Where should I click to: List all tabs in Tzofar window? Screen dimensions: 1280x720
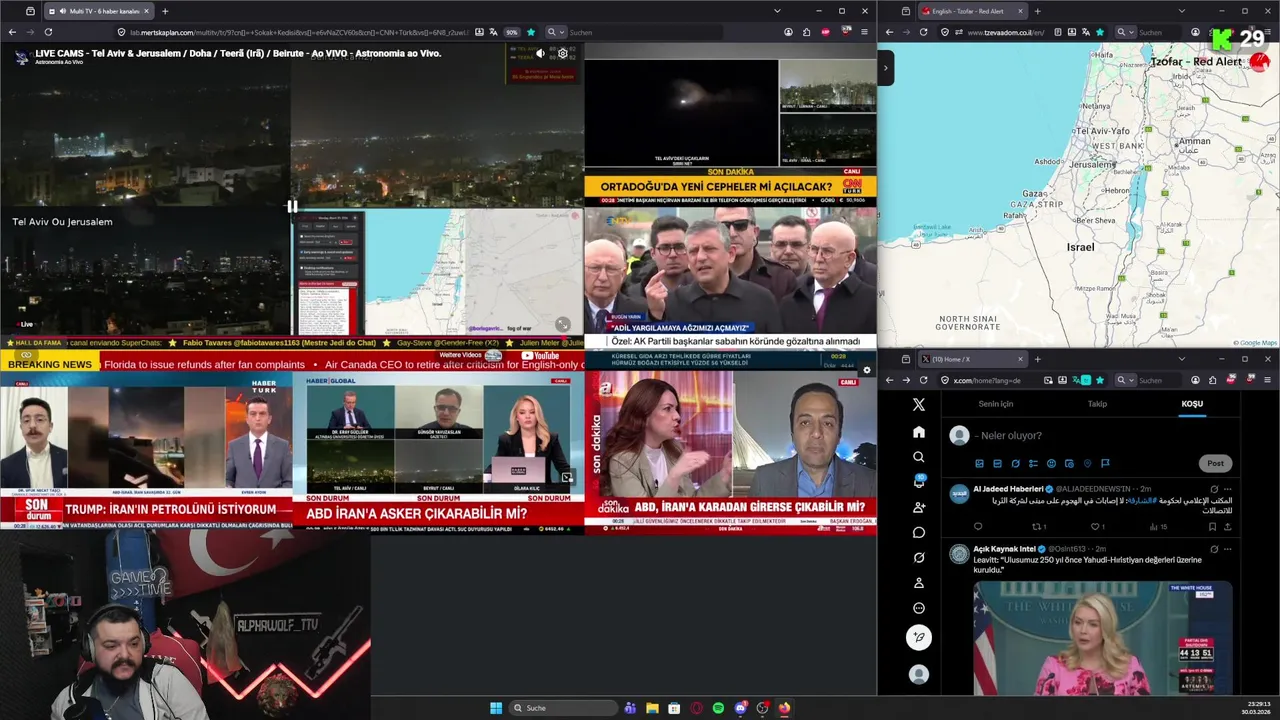point(1181,11)
